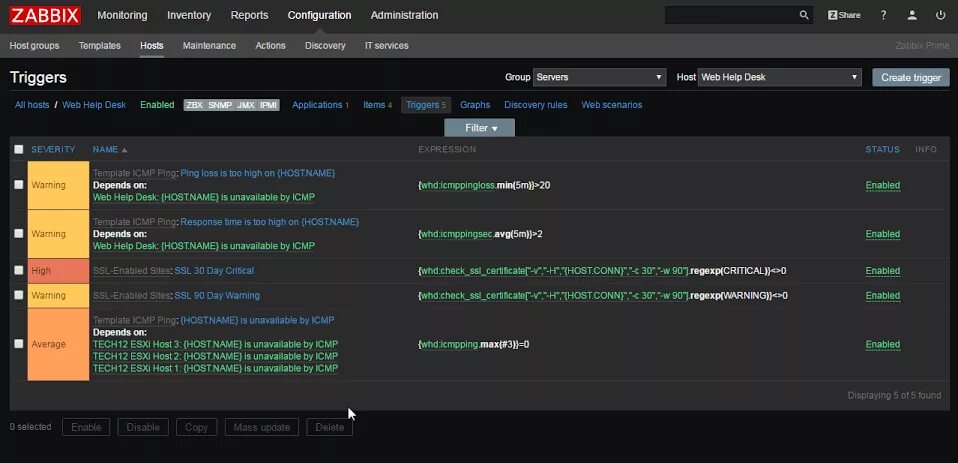Open the Reports menu
The image size is (958, 463).
click(249, 15)
